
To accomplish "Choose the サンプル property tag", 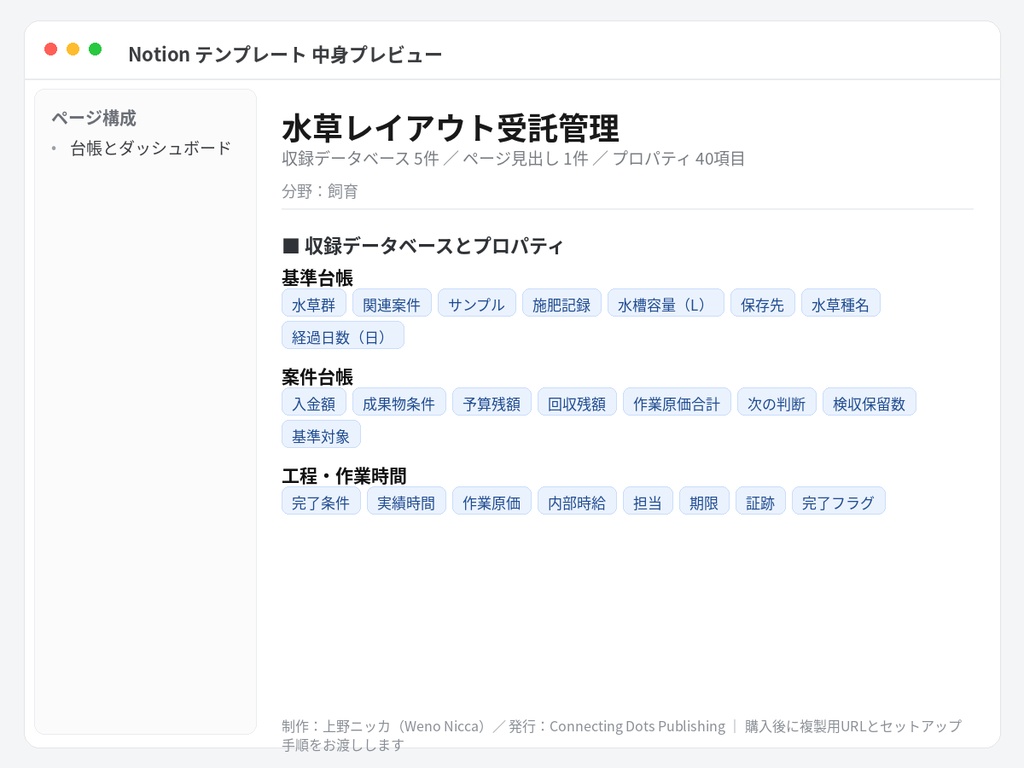I will (477, 304).
